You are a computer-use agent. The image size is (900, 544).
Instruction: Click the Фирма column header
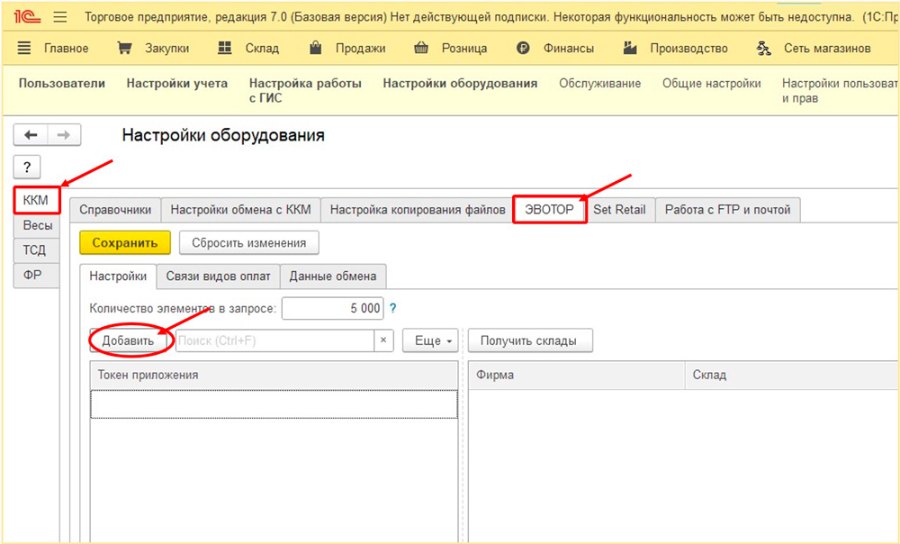point(576,375)
